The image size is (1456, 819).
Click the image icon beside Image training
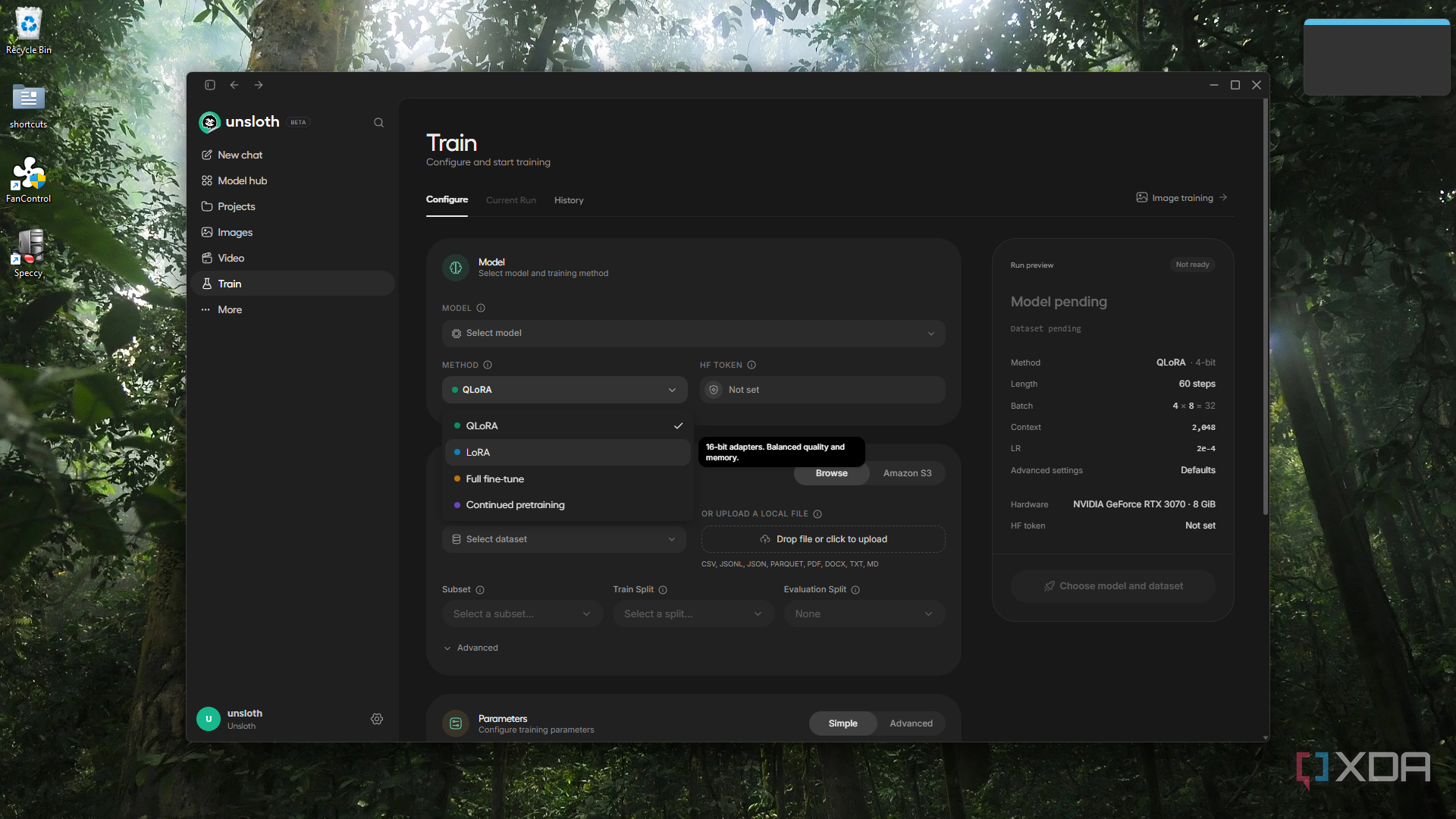(x=1142, y=198)
